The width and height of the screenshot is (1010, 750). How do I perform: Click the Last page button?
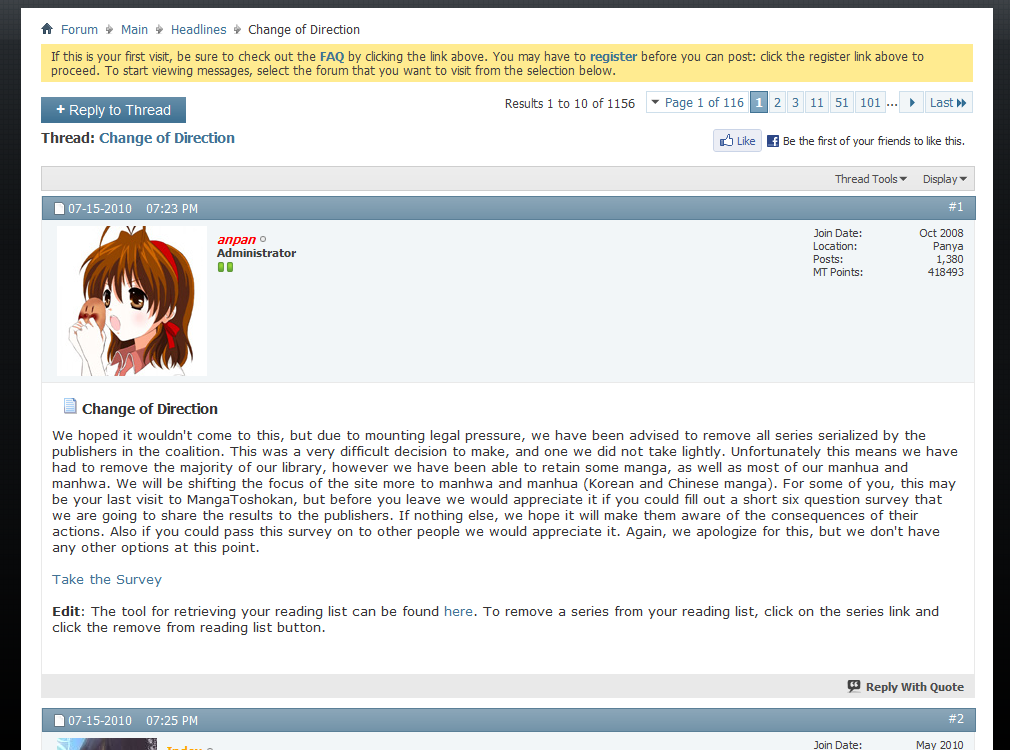point(948,102)
